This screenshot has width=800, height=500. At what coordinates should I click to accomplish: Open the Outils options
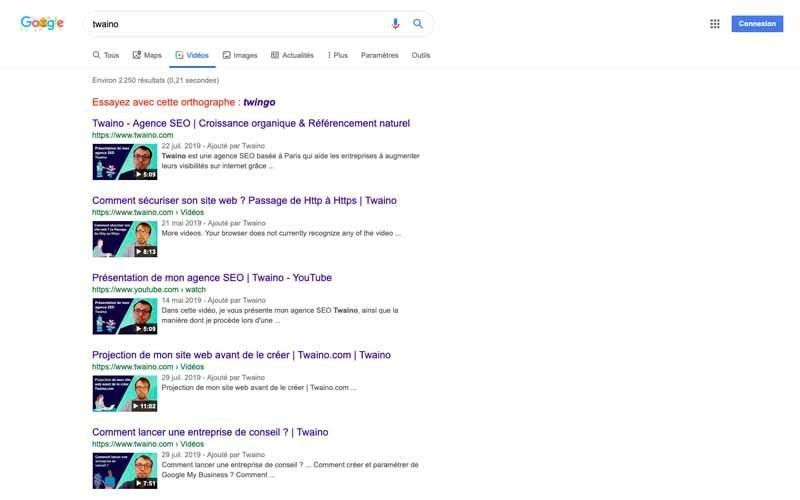(421, 55)
